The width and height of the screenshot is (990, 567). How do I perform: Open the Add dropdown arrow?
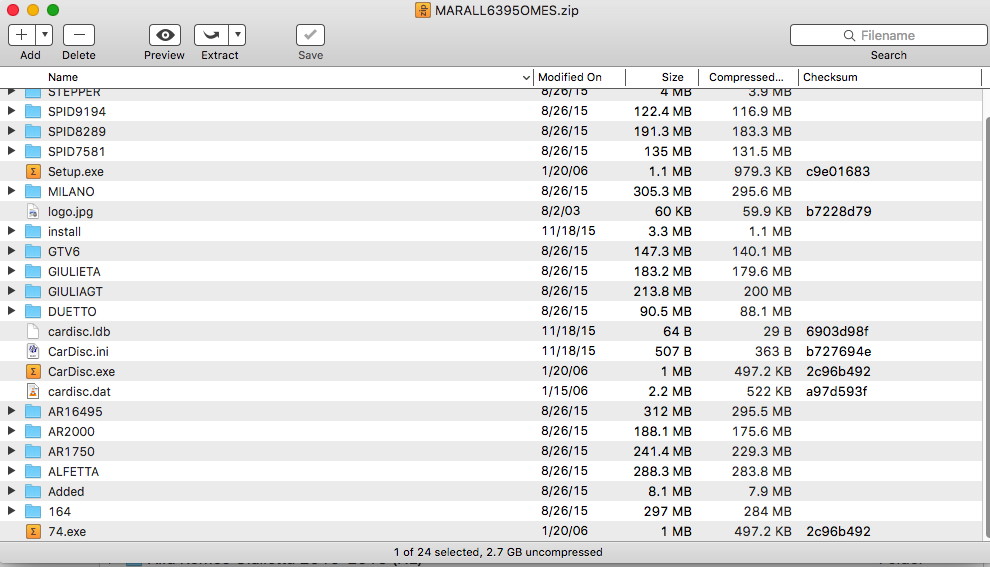[44, 35]
